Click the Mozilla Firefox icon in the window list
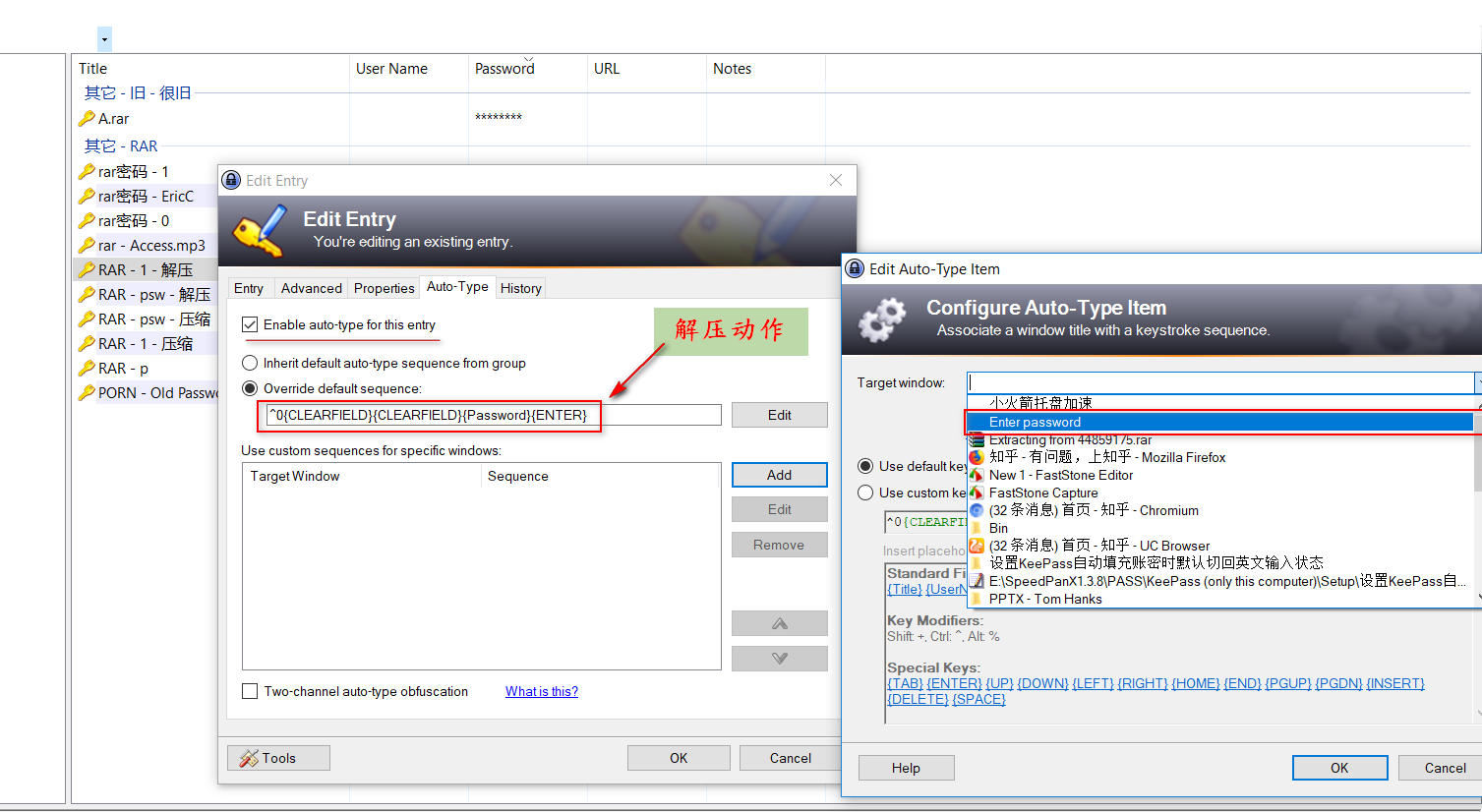 [977, 457]
